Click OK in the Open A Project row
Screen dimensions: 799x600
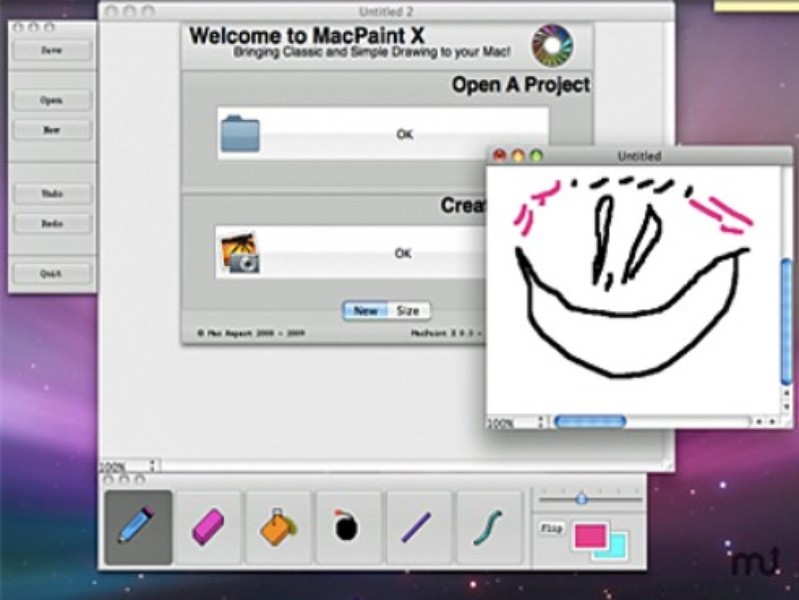click(405, 135)
